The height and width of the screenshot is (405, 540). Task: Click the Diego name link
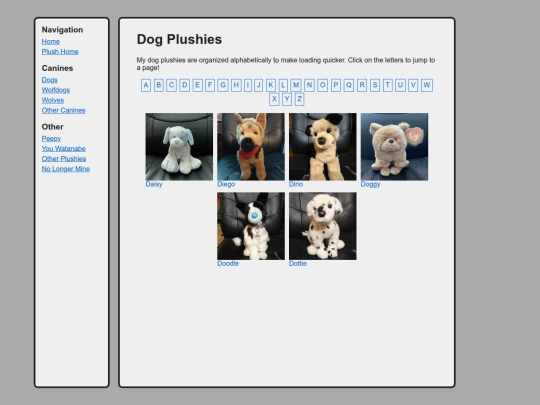(226, 184)
